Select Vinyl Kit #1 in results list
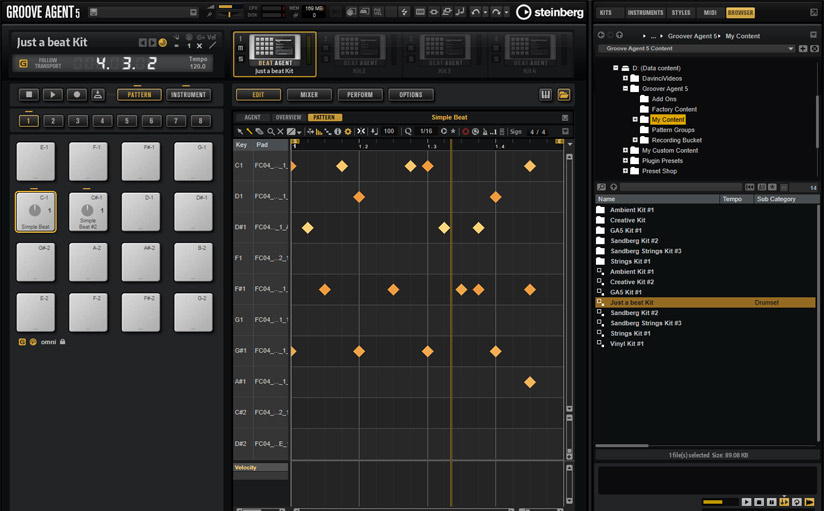This screenshot has width=824, height=511. 706,343
